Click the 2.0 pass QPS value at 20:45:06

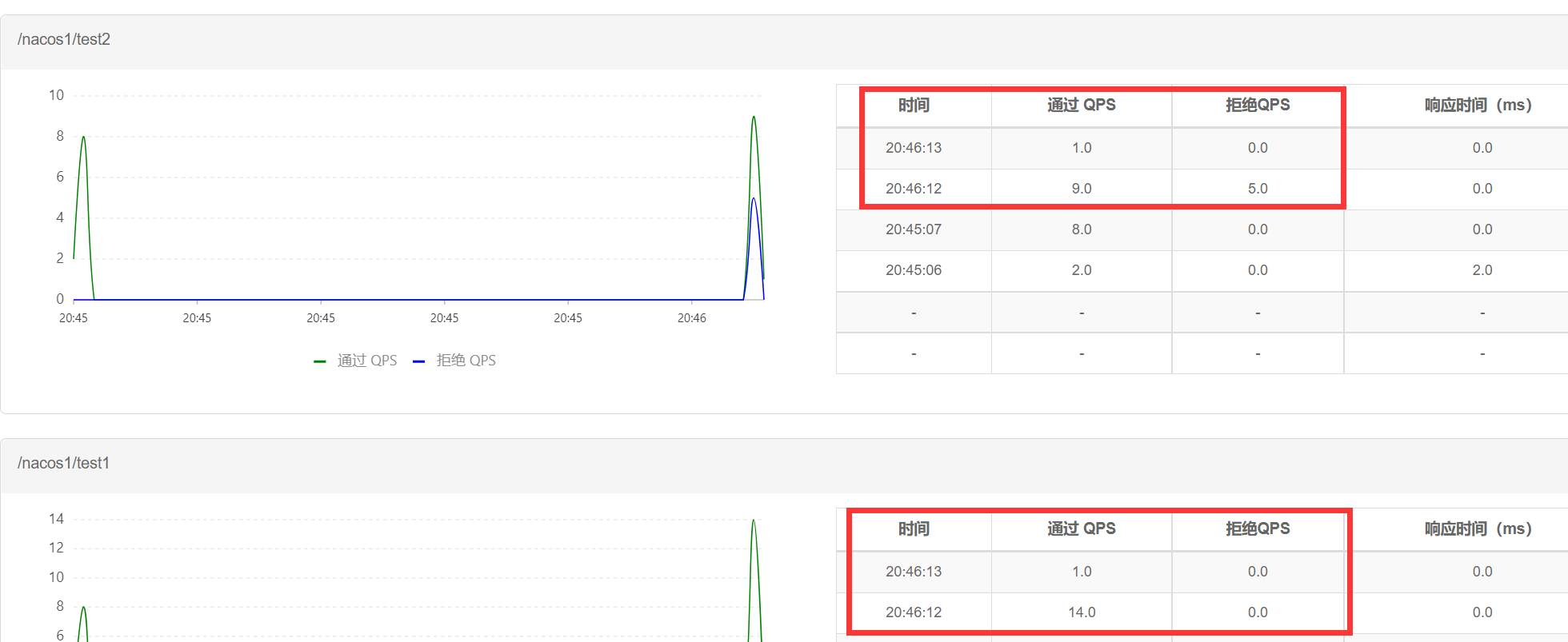1082,270
